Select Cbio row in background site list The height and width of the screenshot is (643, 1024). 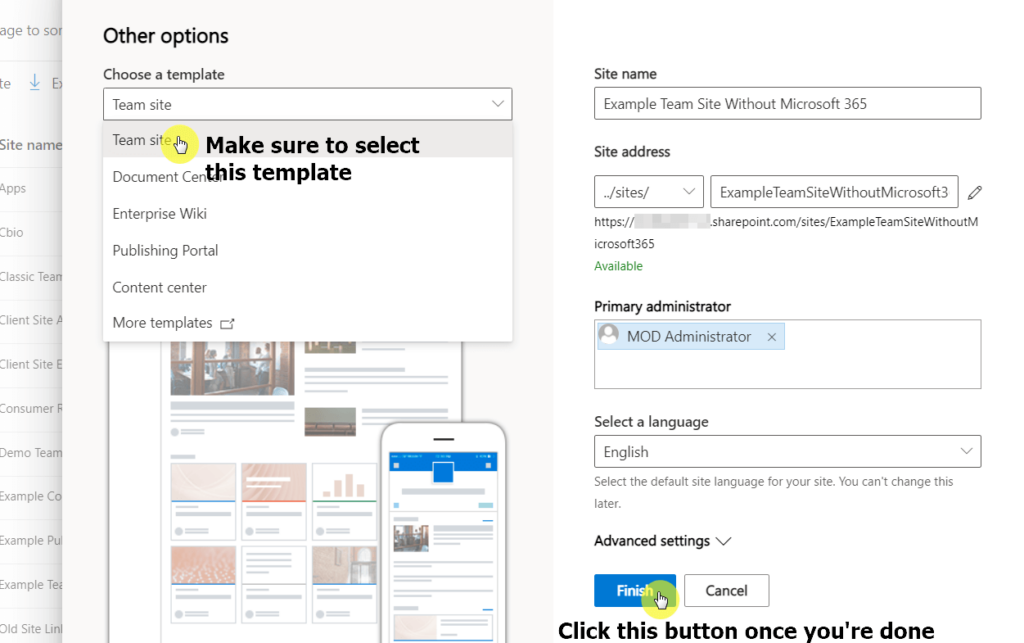click(31, 232)
